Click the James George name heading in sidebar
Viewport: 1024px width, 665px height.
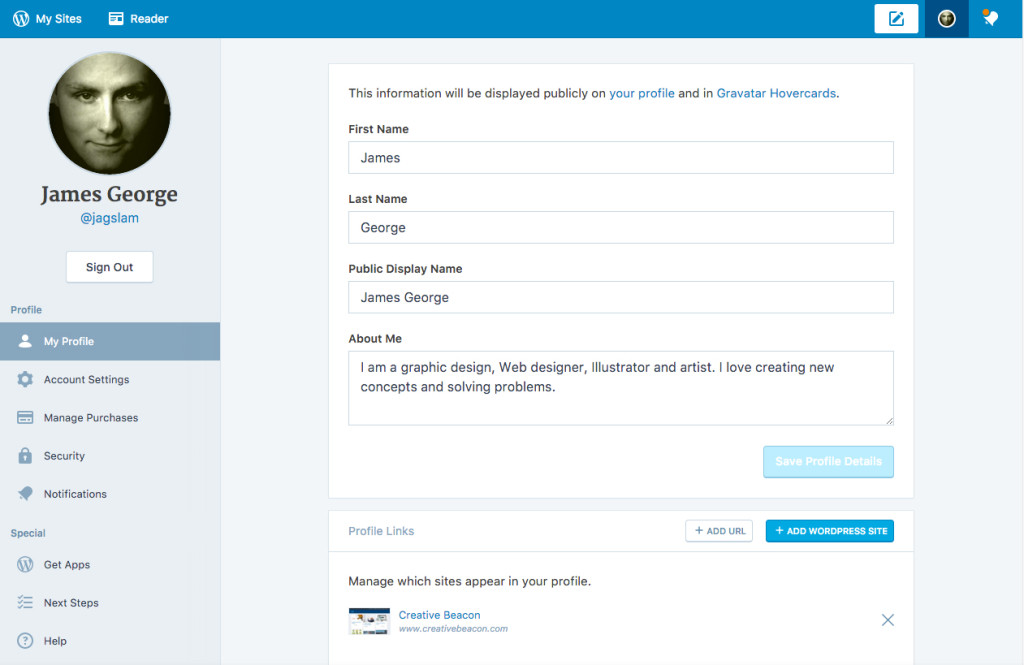110,194
